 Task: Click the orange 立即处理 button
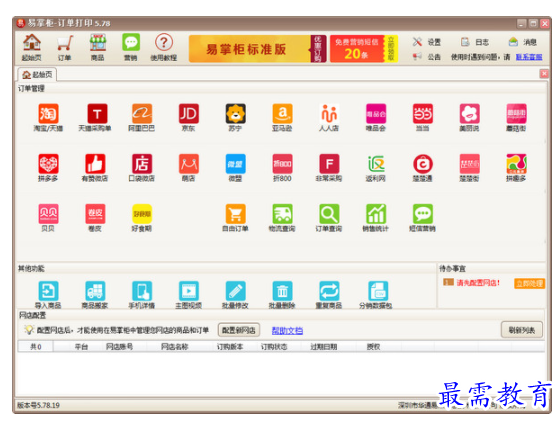click(529, 284)
